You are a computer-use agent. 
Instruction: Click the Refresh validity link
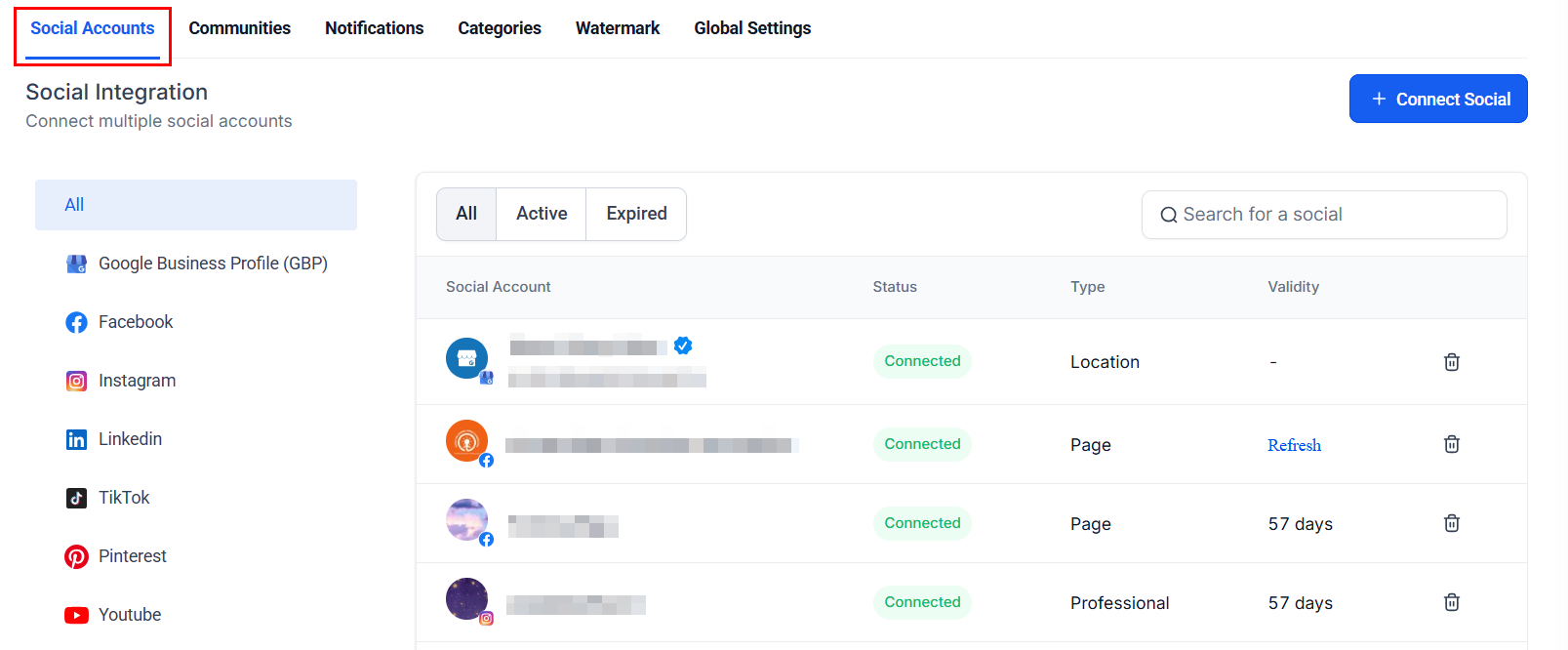point(1294,445)
